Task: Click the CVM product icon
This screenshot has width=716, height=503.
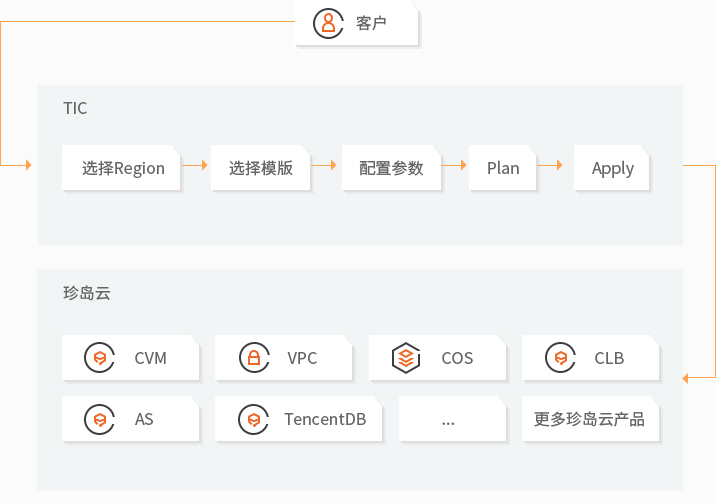Action: tap(100, 358)
